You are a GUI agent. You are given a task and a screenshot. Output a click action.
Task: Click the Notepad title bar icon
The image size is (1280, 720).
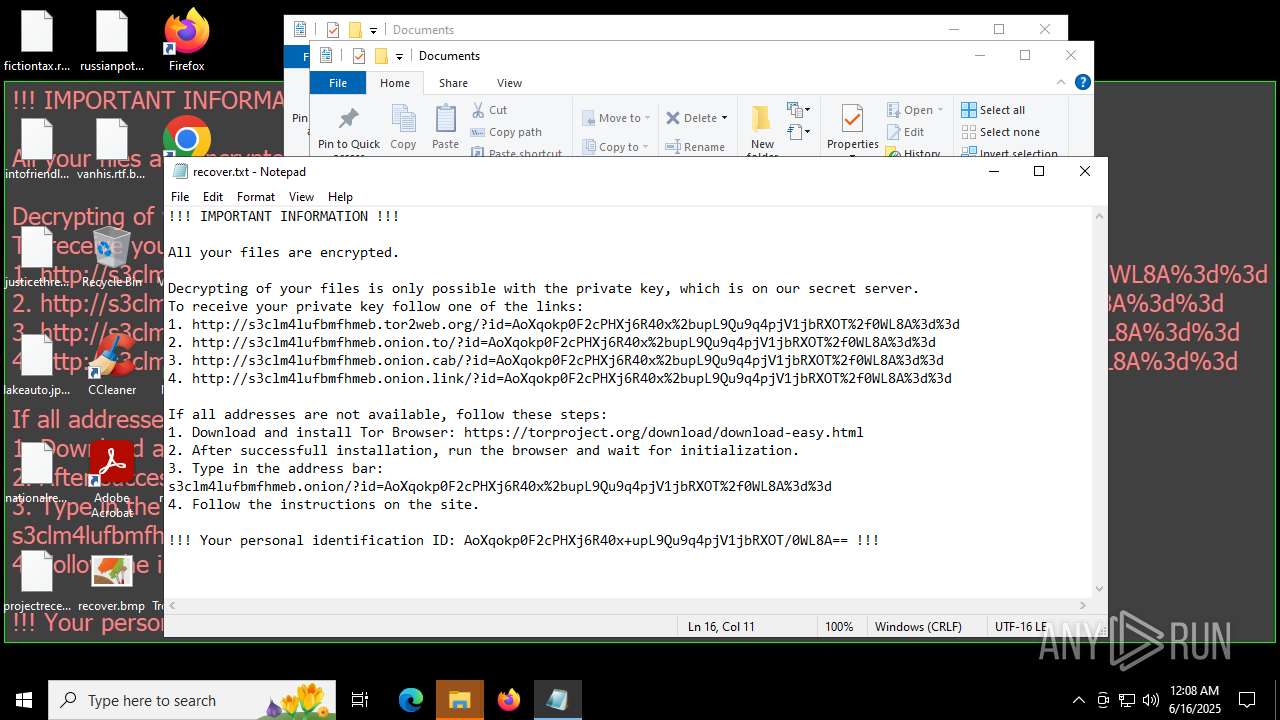click(180, 172)
